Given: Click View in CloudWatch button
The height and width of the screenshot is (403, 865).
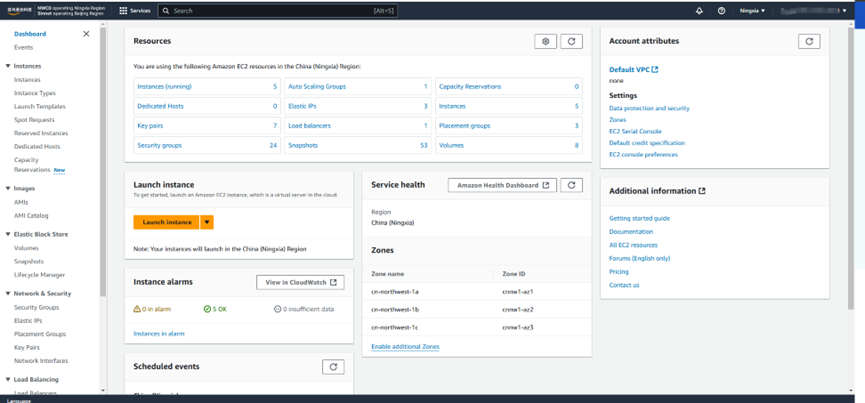Looking at the screenshot, I should pos(300,282).
